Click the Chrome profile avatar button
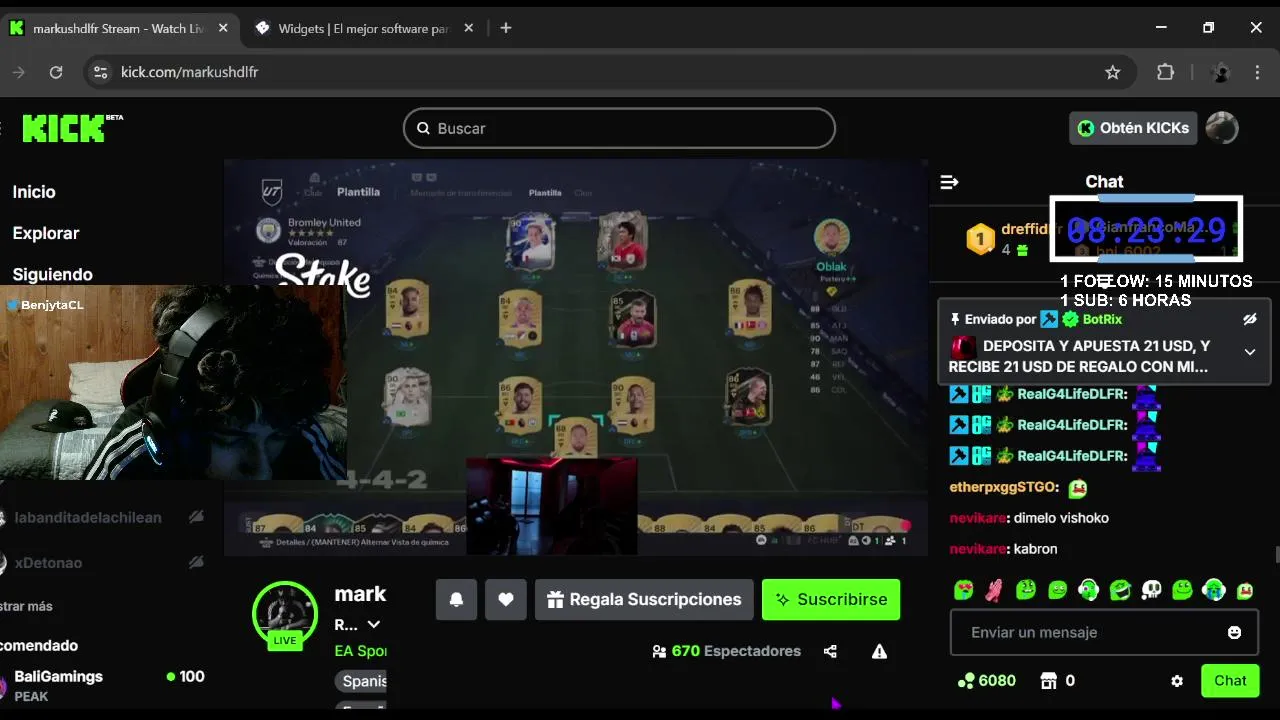Image resolution: width=1280 pixels, height=720 pixels. point(1220,72)
